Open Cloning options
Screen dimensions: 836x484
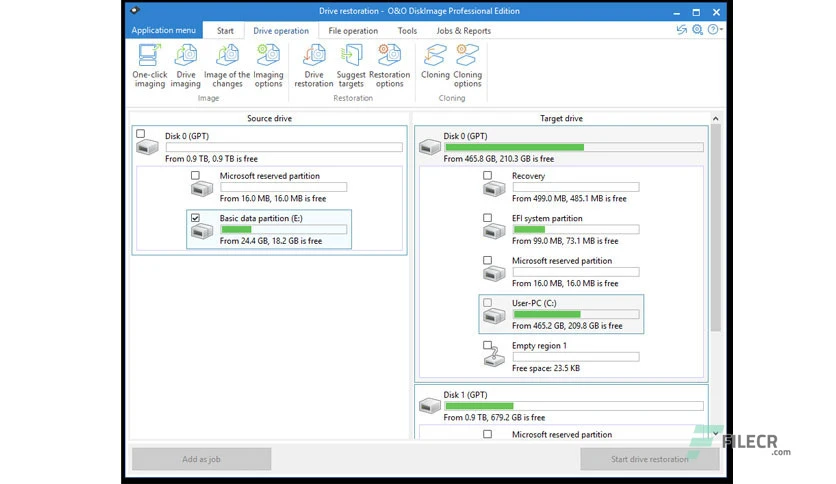pos(468,66)
